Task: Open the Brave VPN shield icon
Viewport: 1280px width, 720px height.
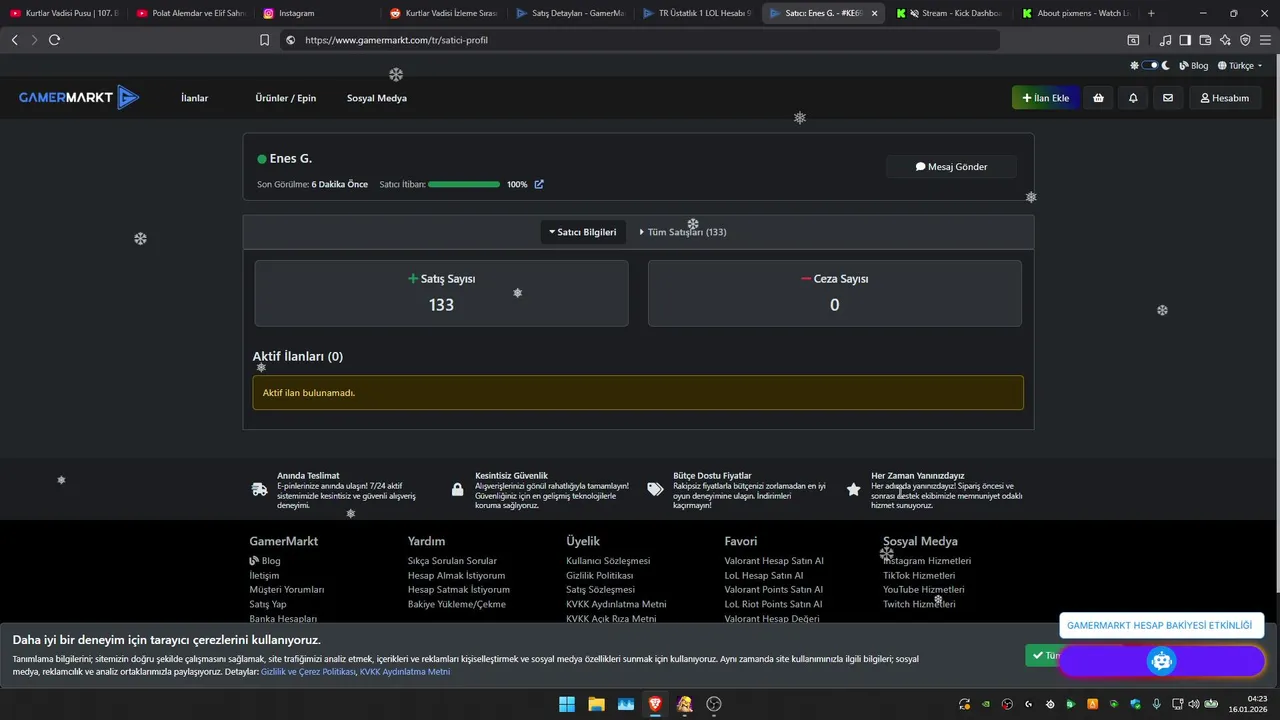Action: tap(1245, 40)
